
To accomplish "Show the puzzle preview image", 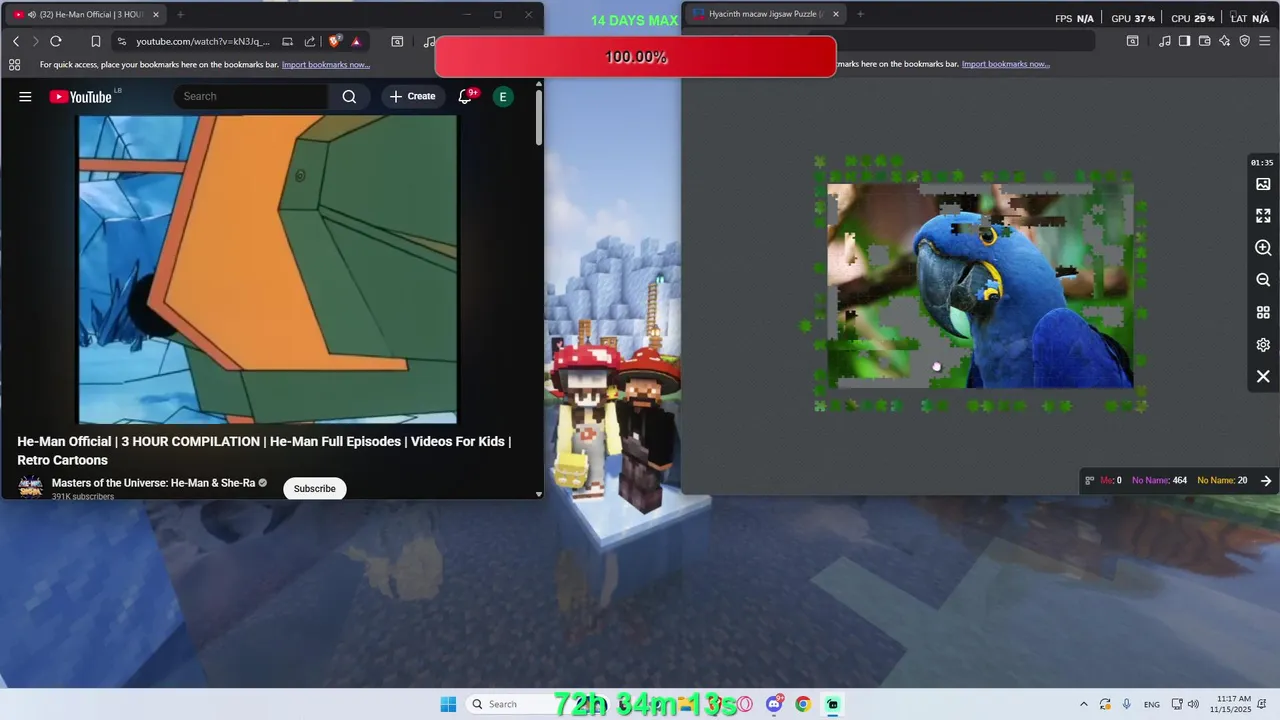I will tap(1263, 184).
